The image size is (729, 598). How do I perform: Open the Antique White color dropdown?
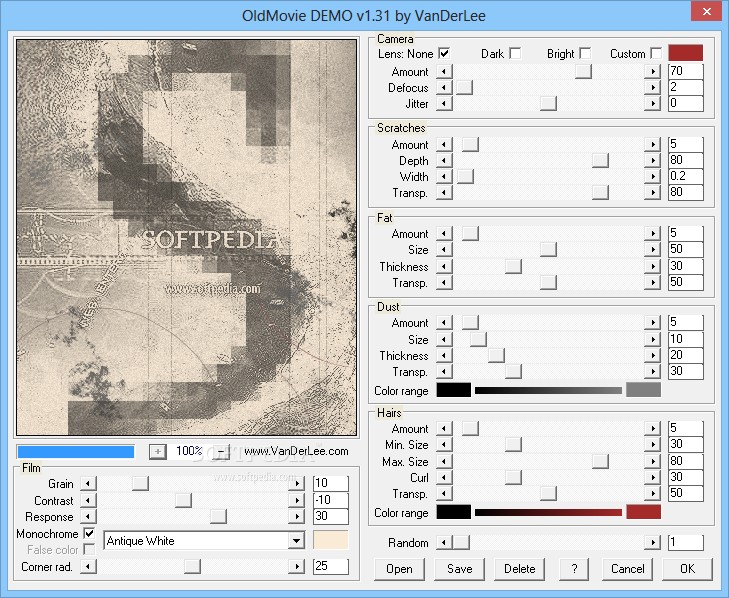tap(296, 541)
